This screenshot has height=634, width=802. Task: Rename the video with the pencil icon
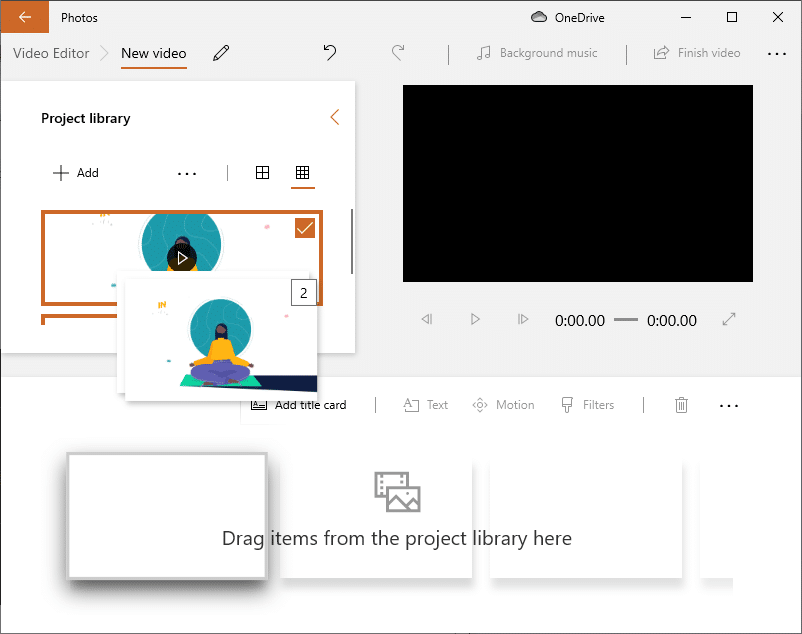click(x=221, y=53)
